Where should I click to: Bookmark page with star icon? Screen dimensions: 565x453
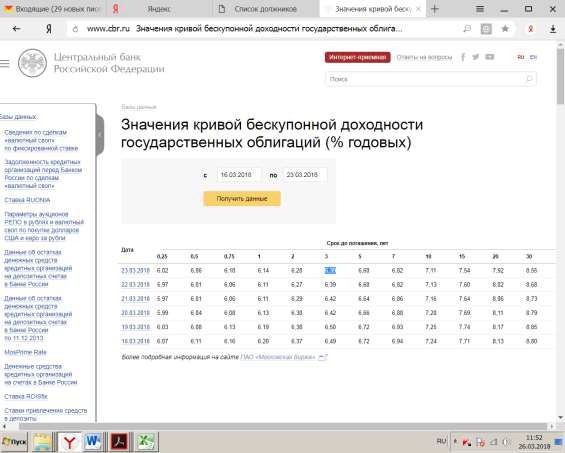(x=505, y=28)
